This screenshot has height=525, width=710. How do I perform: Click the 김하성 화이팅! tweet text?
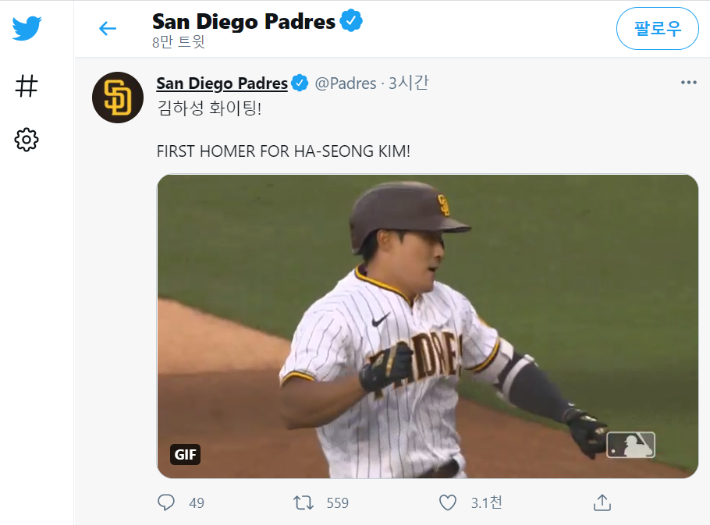click(210, 110)
